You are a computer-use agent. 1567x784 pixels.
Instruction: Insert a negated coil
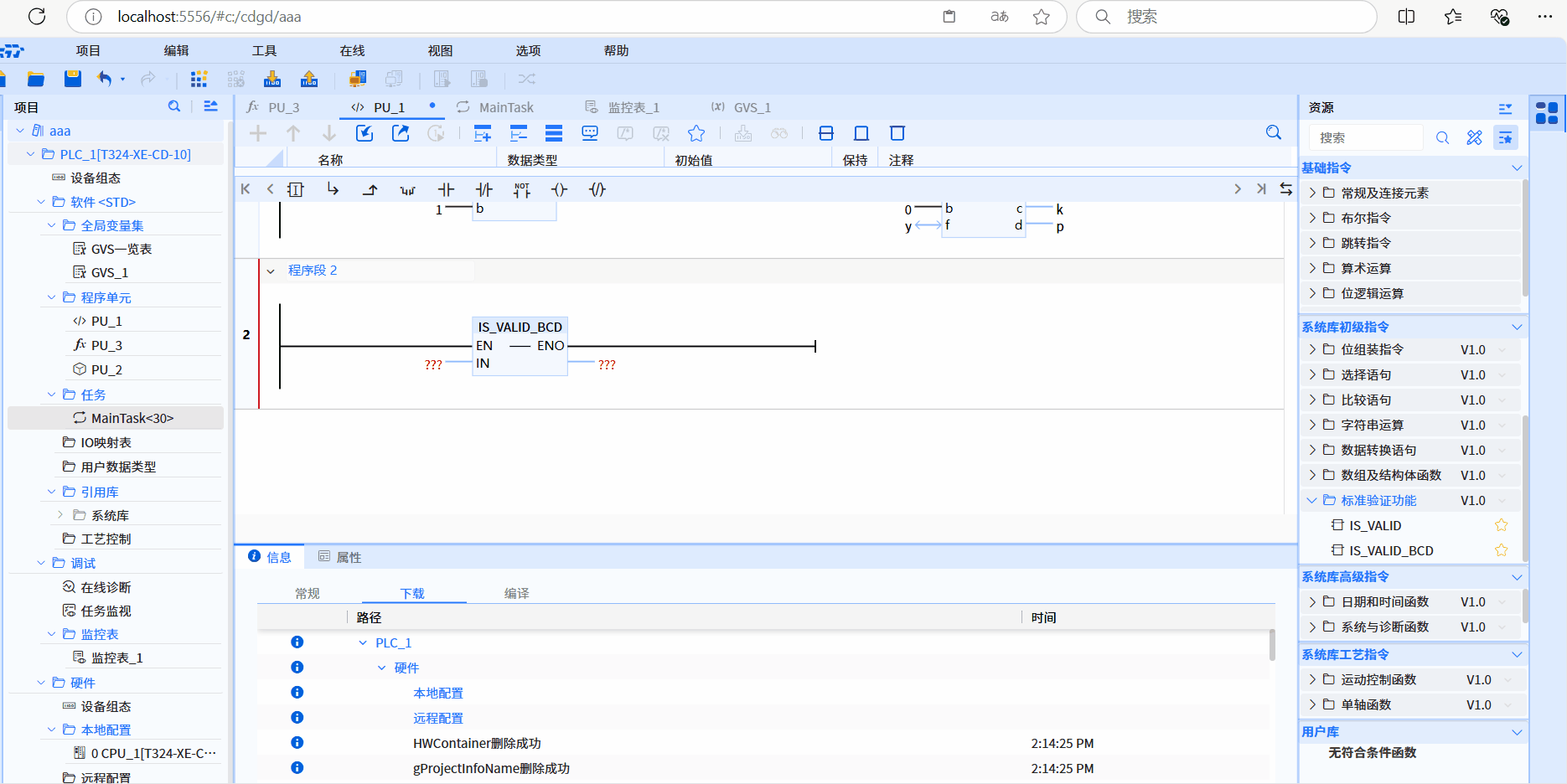pos(597,189)
